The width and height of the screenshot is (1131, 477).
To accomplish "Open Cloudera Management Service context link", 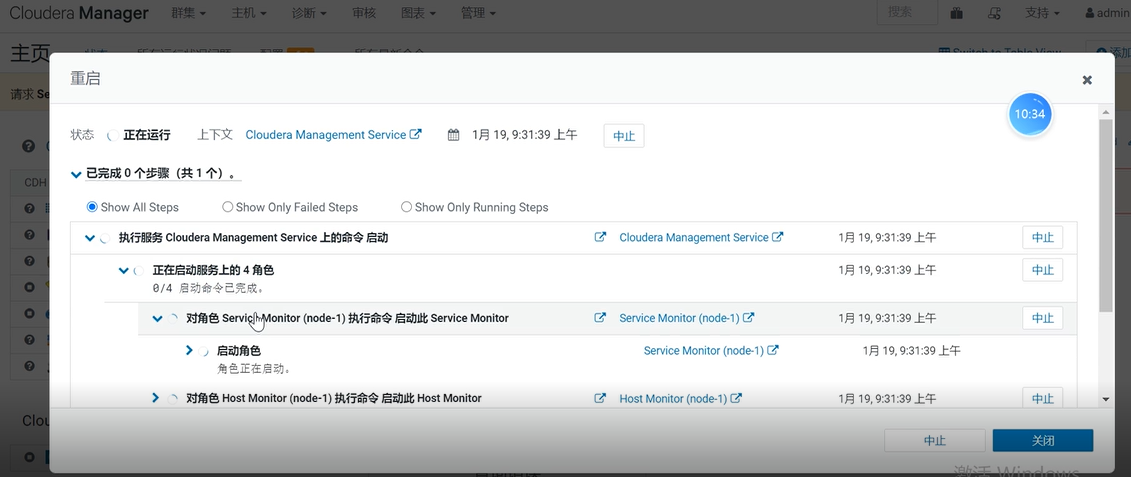I will (326, 134).
